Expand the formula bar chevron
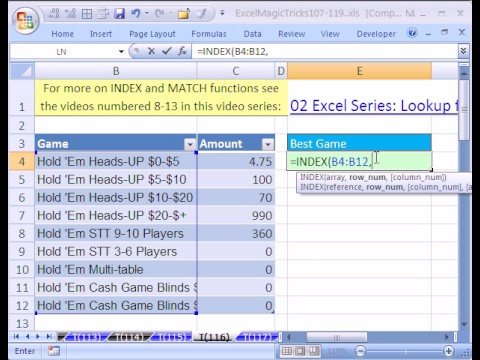Screen dimensions: 480x360 pos(463,51)
